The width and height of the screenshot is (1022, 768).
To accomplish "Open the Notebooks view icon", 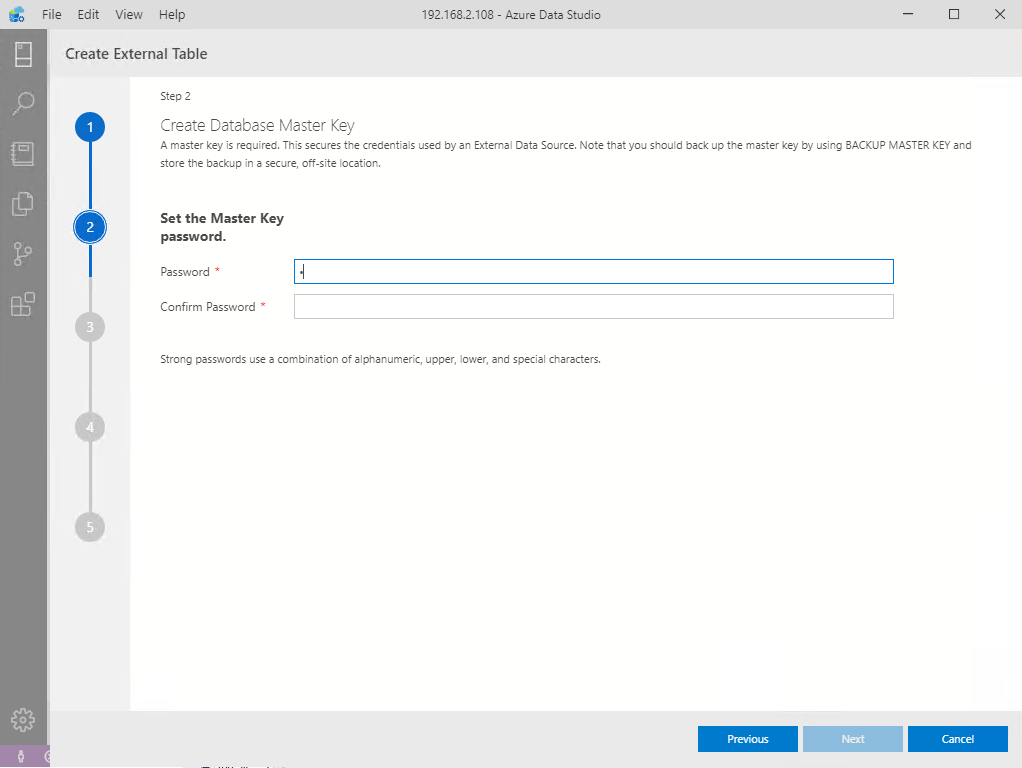I will pos(23,154).
